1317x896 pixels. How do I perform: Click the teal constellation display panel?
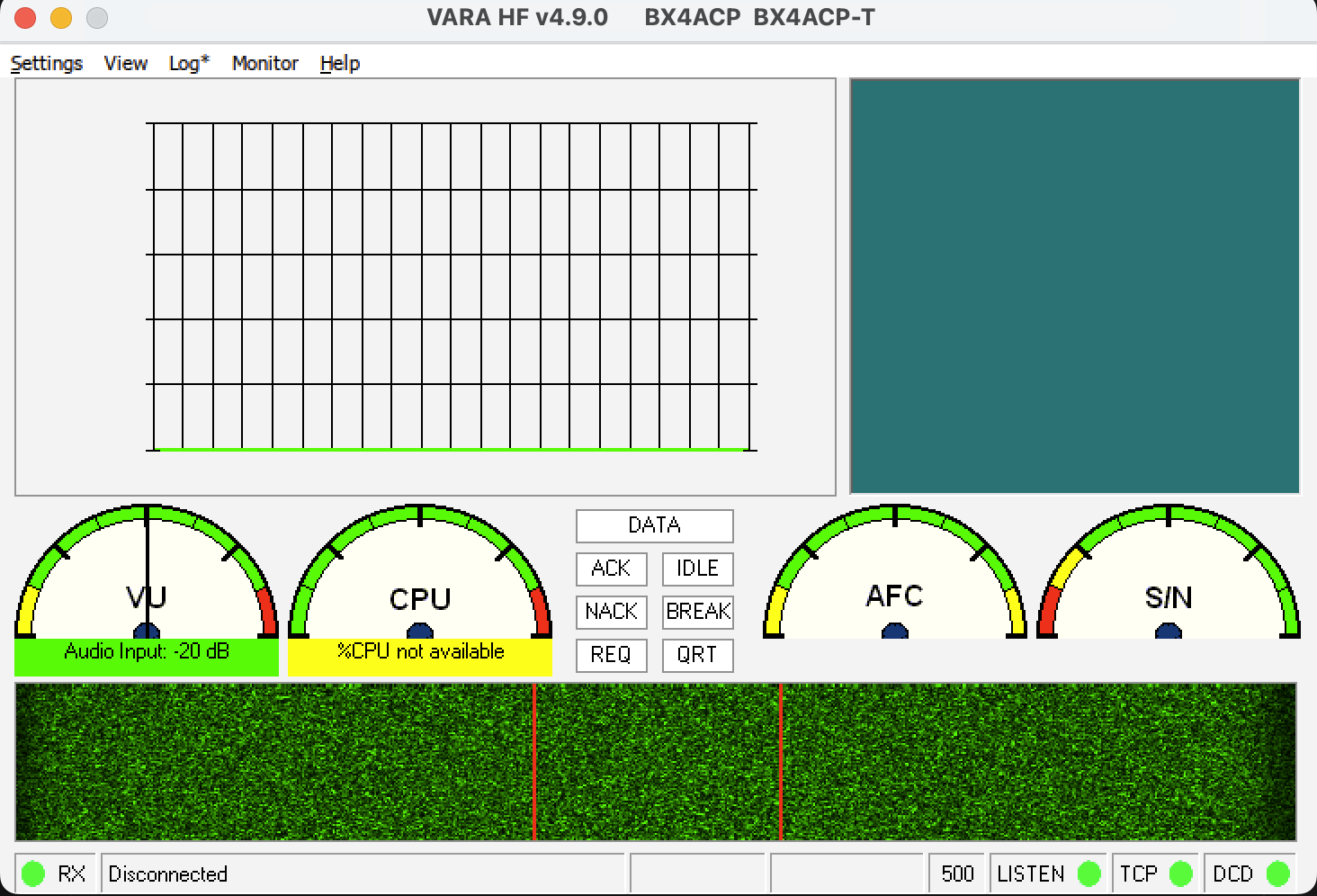tap(1074, 286)
